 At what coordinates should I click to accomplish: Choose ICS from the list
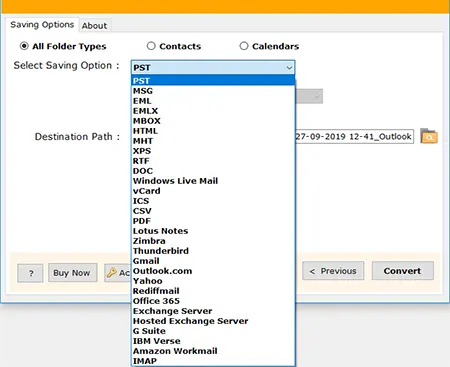[x=213, y=201]
